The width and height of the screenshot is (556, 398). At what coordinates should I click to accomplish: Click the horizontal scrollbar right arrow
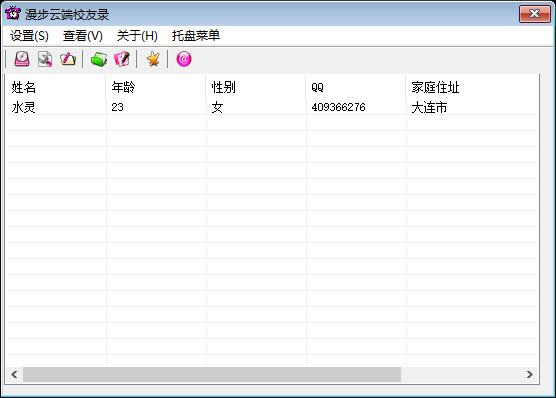point(529,374)
